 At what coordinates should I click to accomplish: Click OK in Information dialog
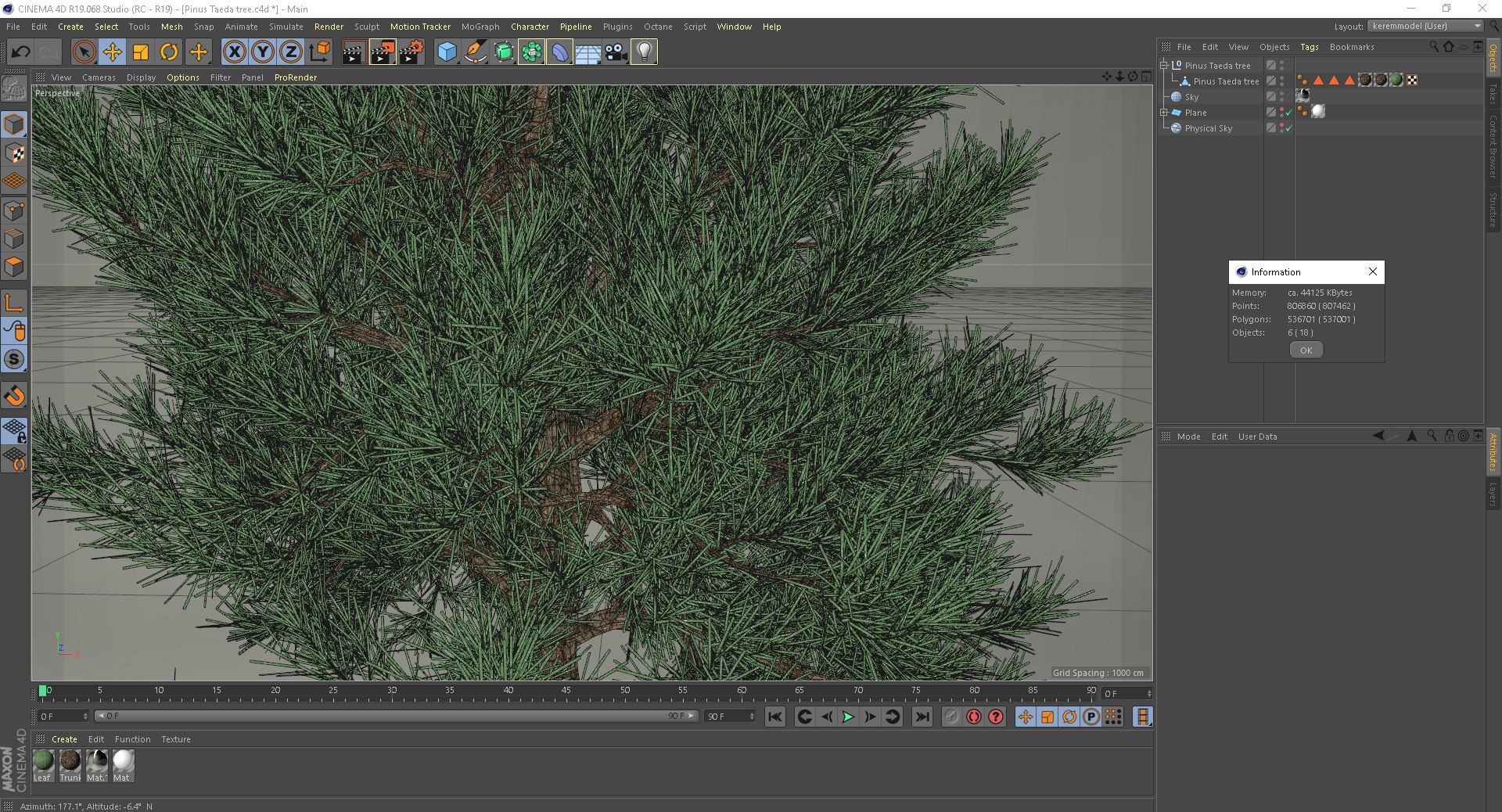(x=1306, y=350)
